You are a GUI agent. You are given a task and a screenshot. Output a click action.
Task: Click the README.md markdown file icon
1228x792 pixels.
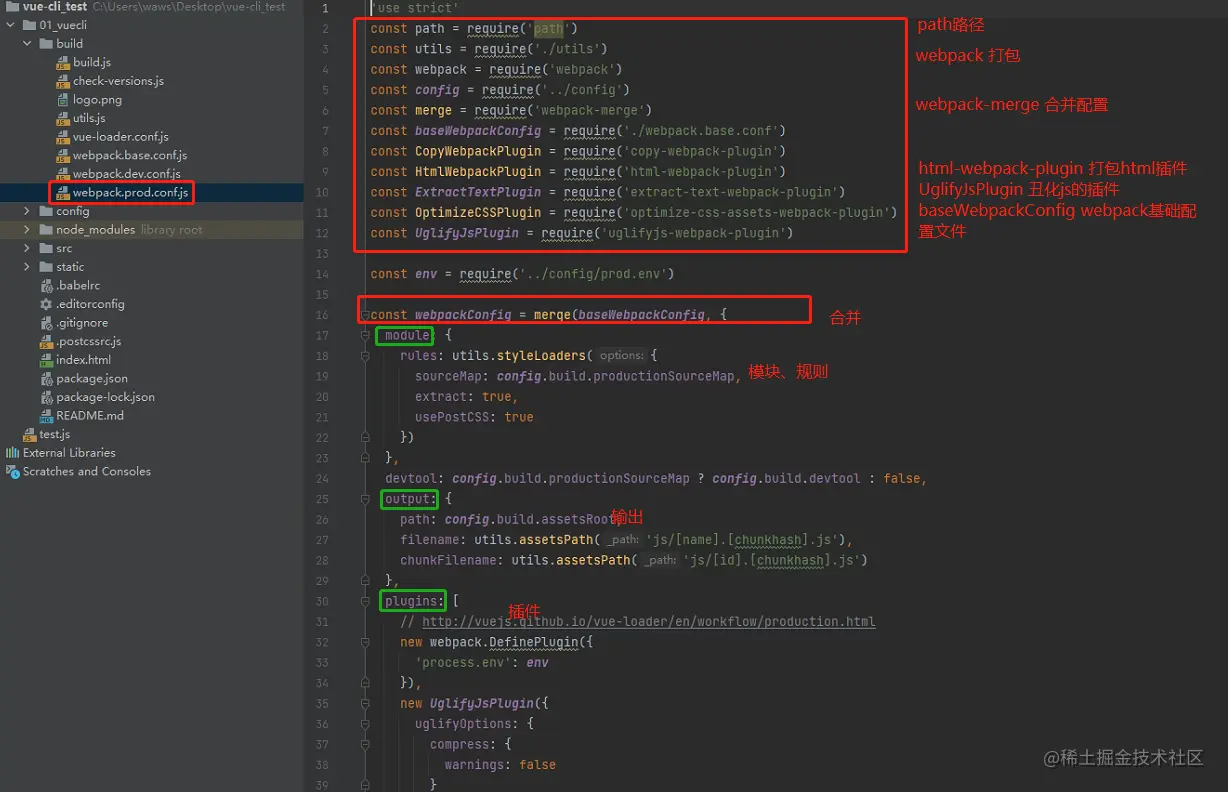[46, 416]
